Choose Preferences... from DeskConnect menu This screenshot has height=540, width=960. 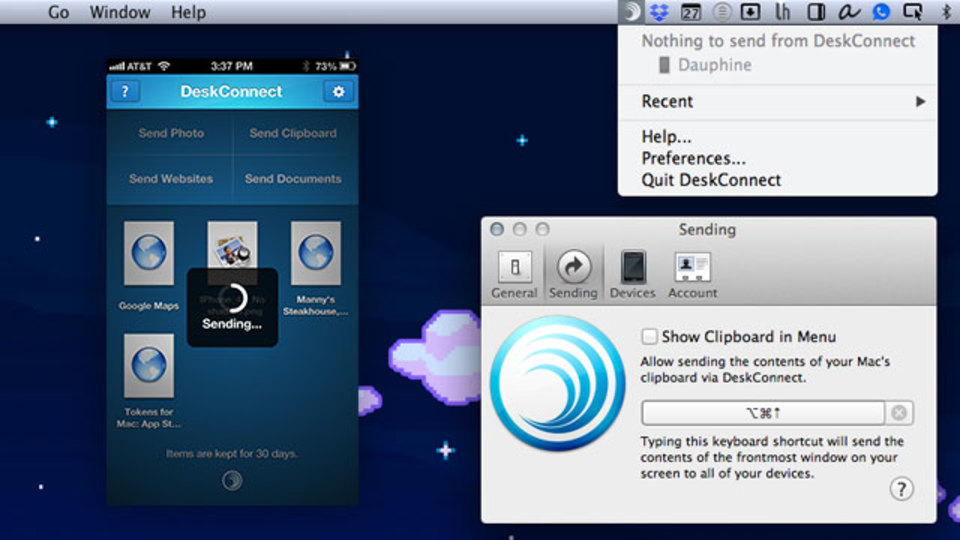[x=693, y=159]
